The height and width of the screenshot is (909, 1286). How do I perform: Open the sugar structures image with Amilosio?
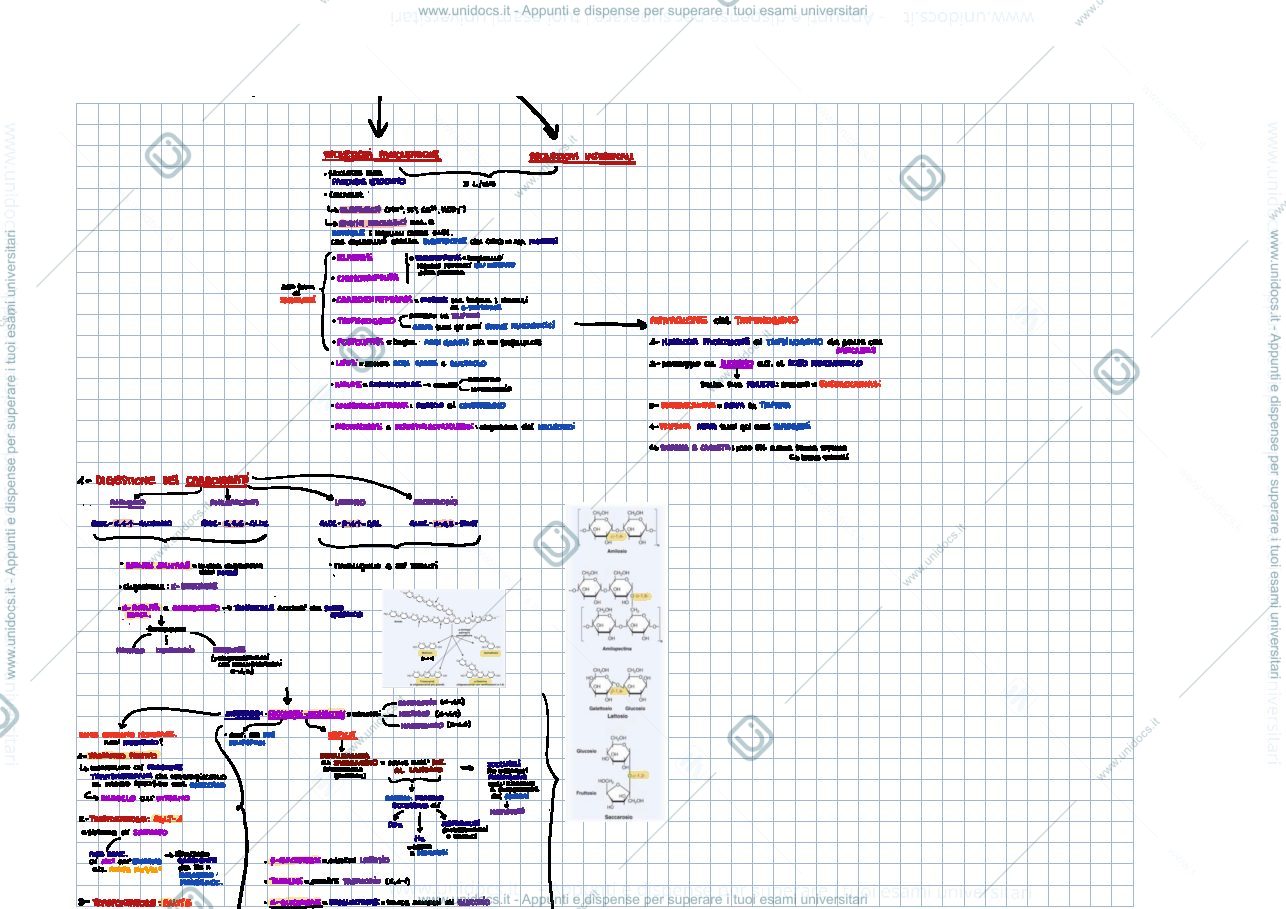tap(615, 663)
